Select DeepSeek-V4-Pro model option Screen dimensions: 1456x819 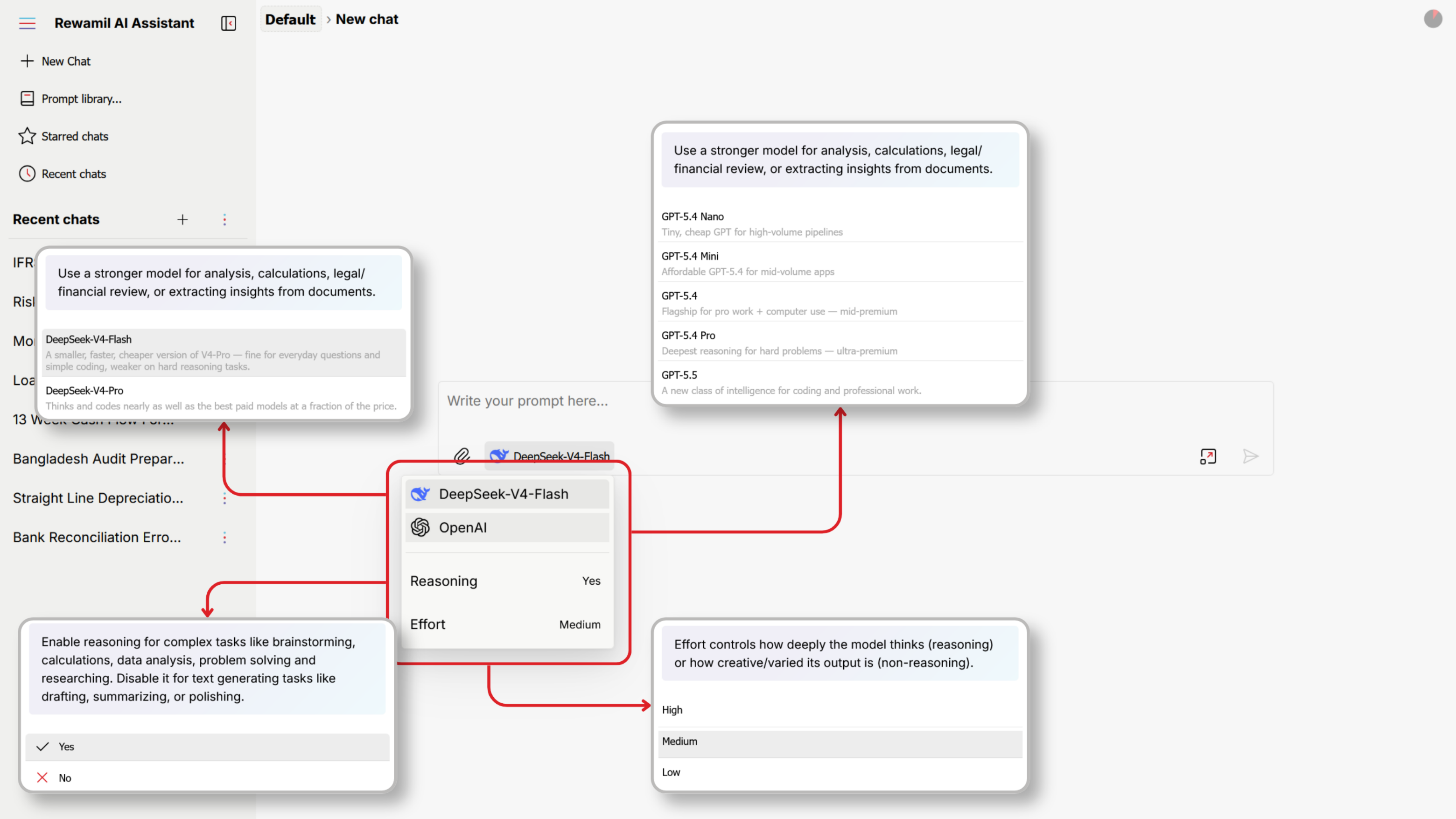coord(224,398)
